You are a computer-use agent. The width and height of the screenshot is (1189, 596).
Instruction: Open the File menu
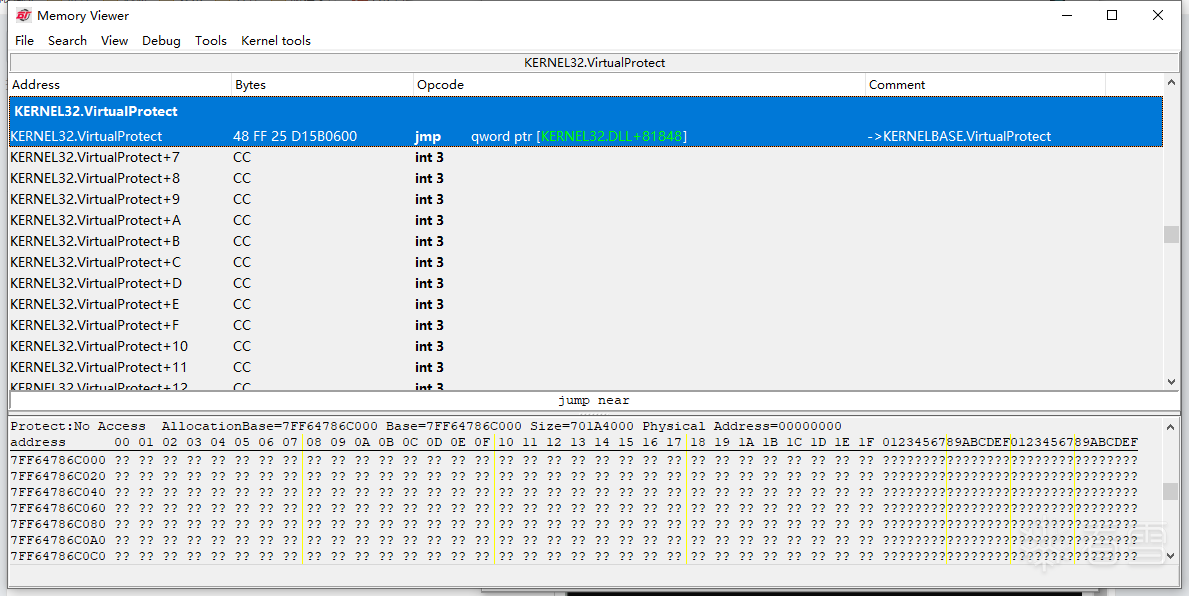[24, 41]
